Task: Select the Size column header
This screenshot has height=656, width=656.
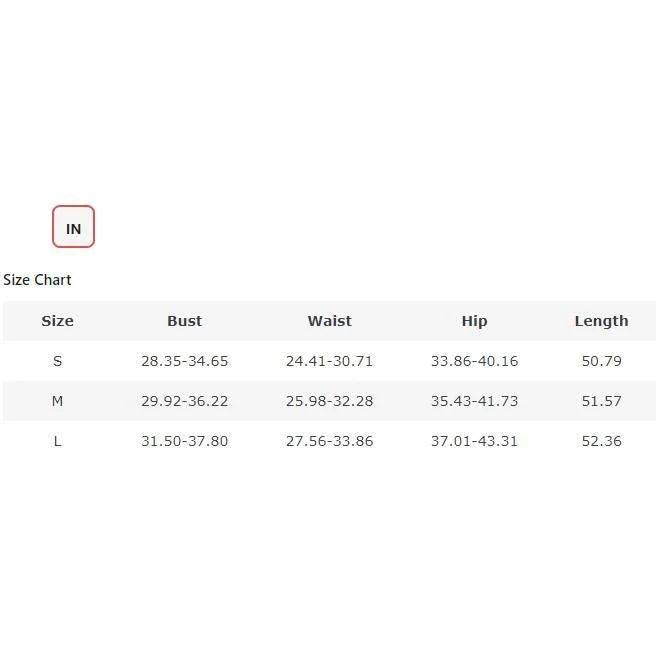Action: pyautogui.click(x=57, y=321)
